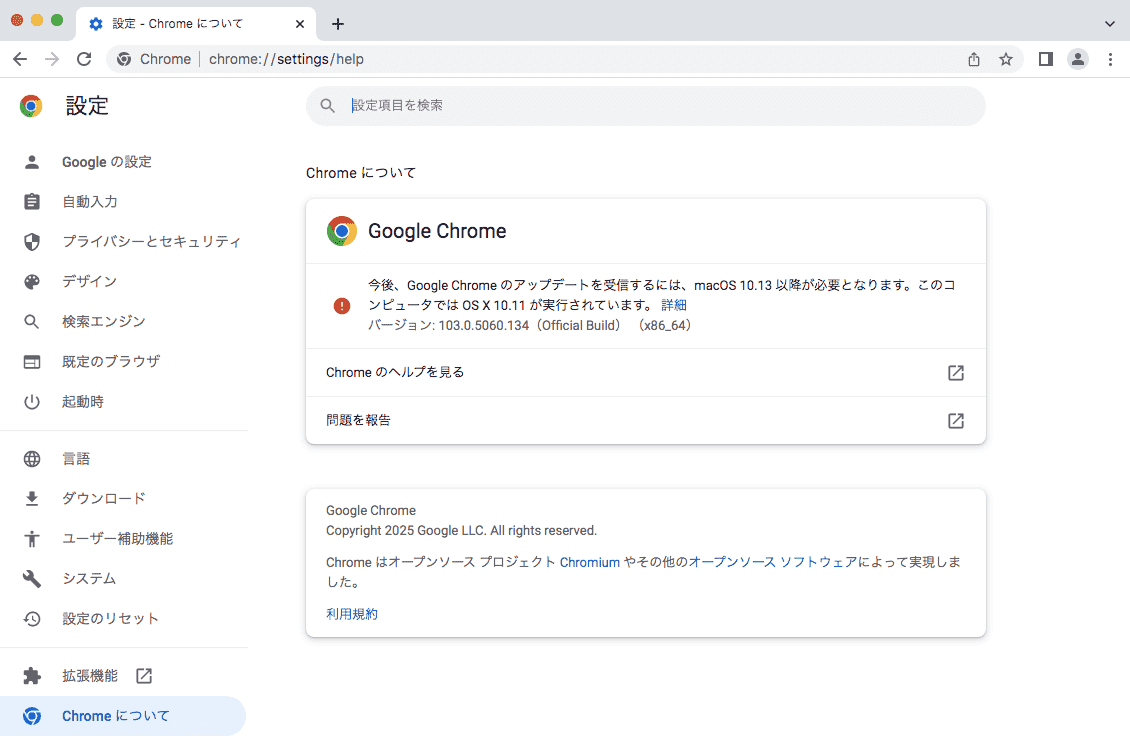Click external link icon for 問題を報告

click(x=956, y=421)
